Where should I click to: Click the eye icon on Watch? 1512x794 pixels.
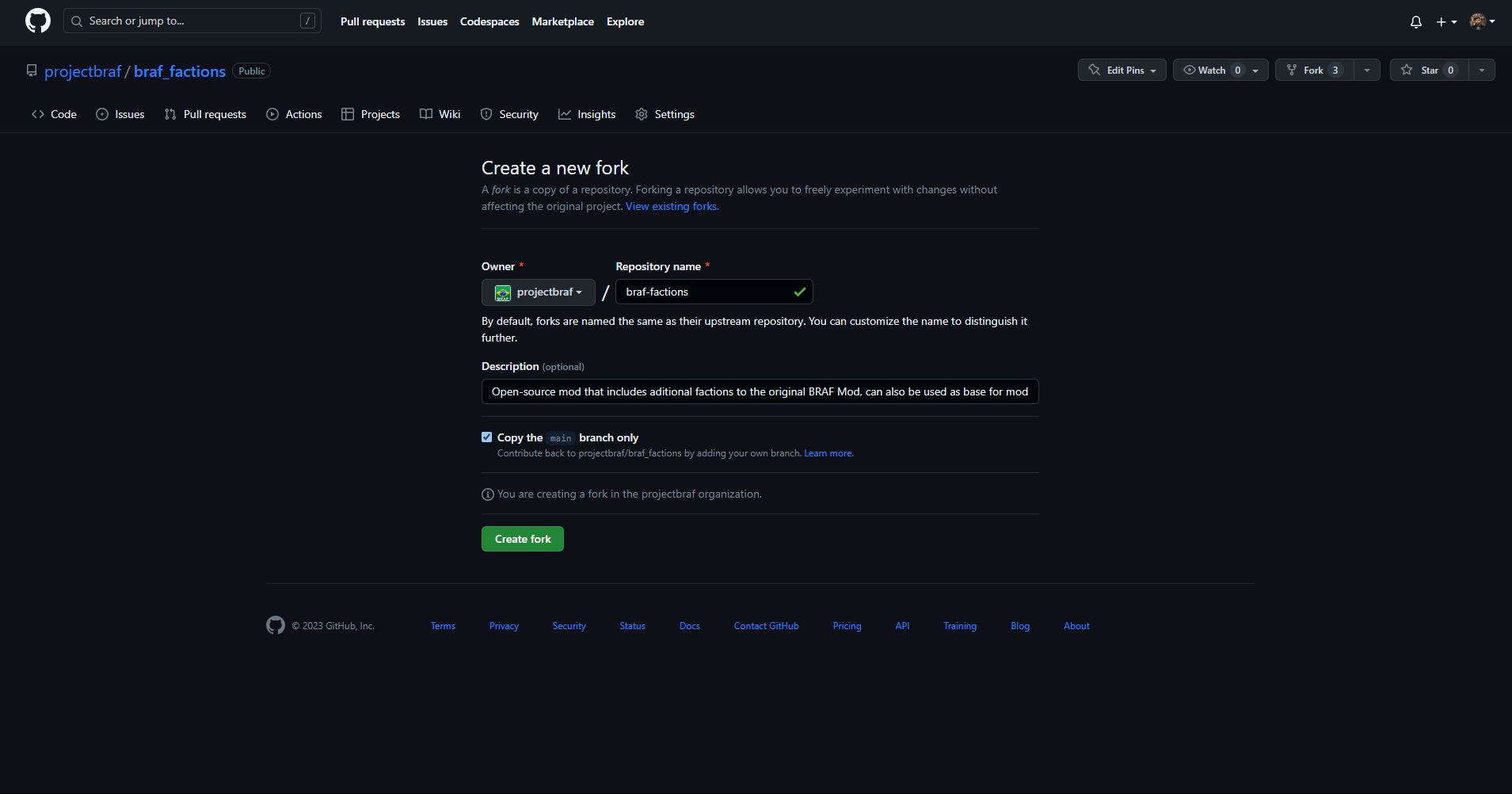1189,70
